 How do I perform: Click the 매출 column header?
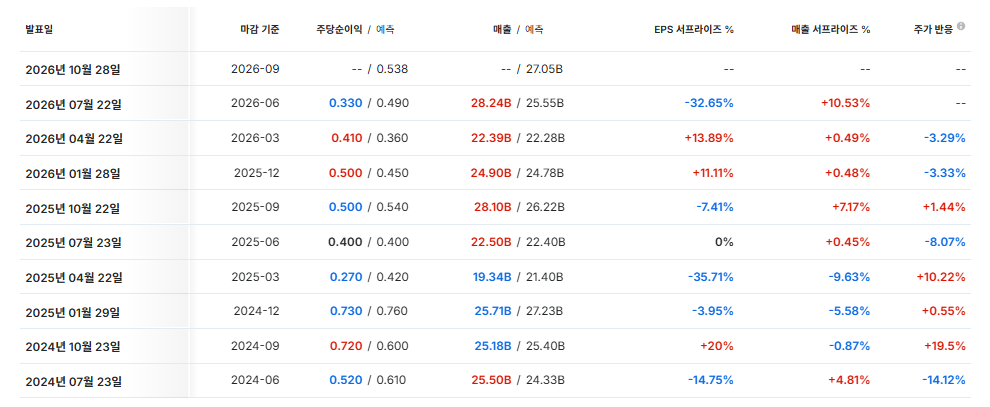[x=502, y=29]
